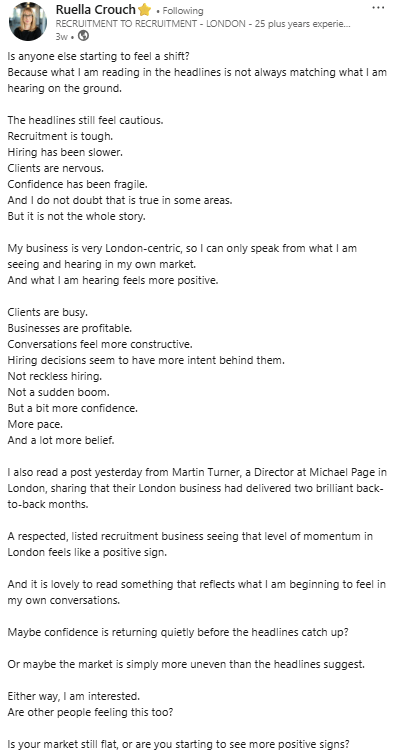Screen dimensions: 394x756
Task: Click the Following status label
Action: pyautogui.click(x=183, y=11)
